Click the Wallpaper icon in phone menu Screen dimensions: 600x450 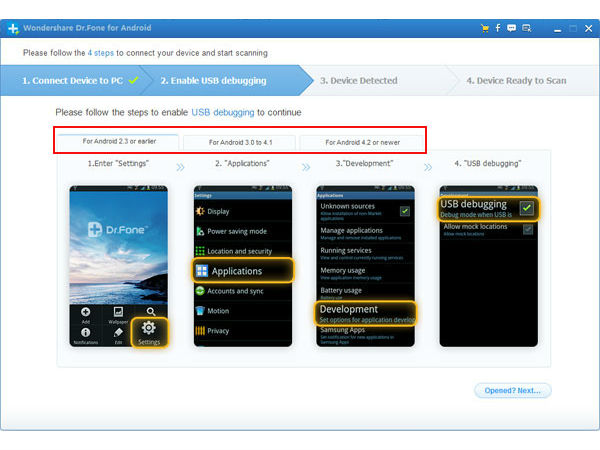coord(118,312)
